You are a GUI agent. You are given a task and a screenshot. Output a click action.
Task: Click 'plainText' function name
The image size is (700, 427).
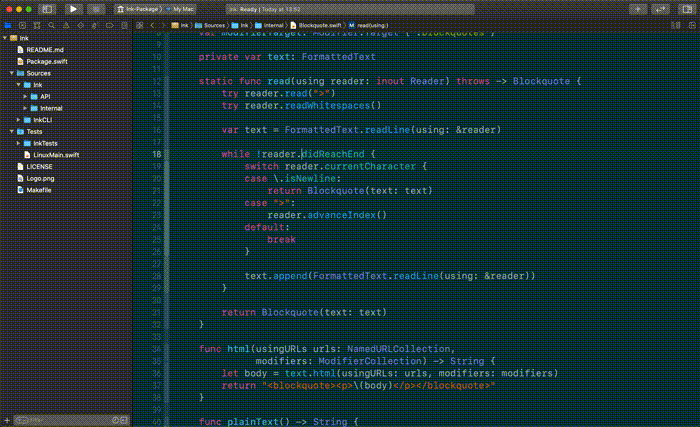coord(253,422)
